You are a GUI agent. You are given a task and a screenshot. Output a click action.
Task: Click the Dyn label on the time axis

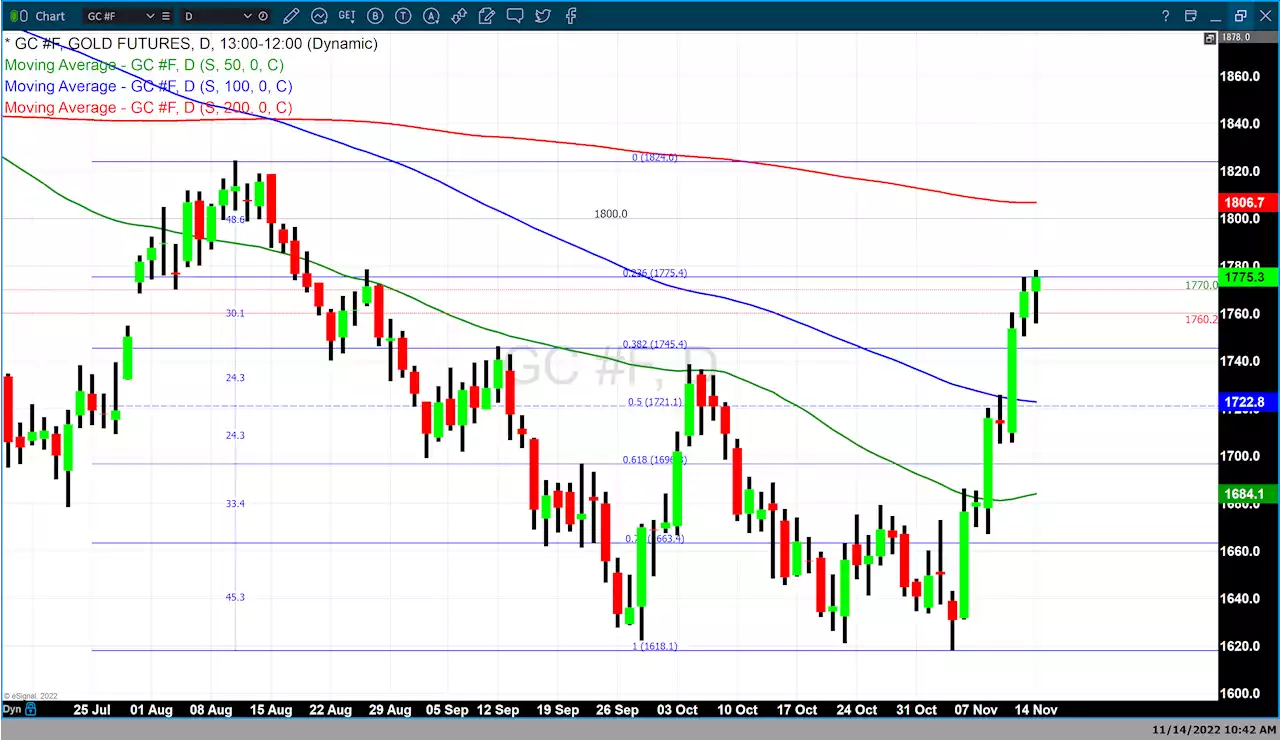(x=12, y=709)
